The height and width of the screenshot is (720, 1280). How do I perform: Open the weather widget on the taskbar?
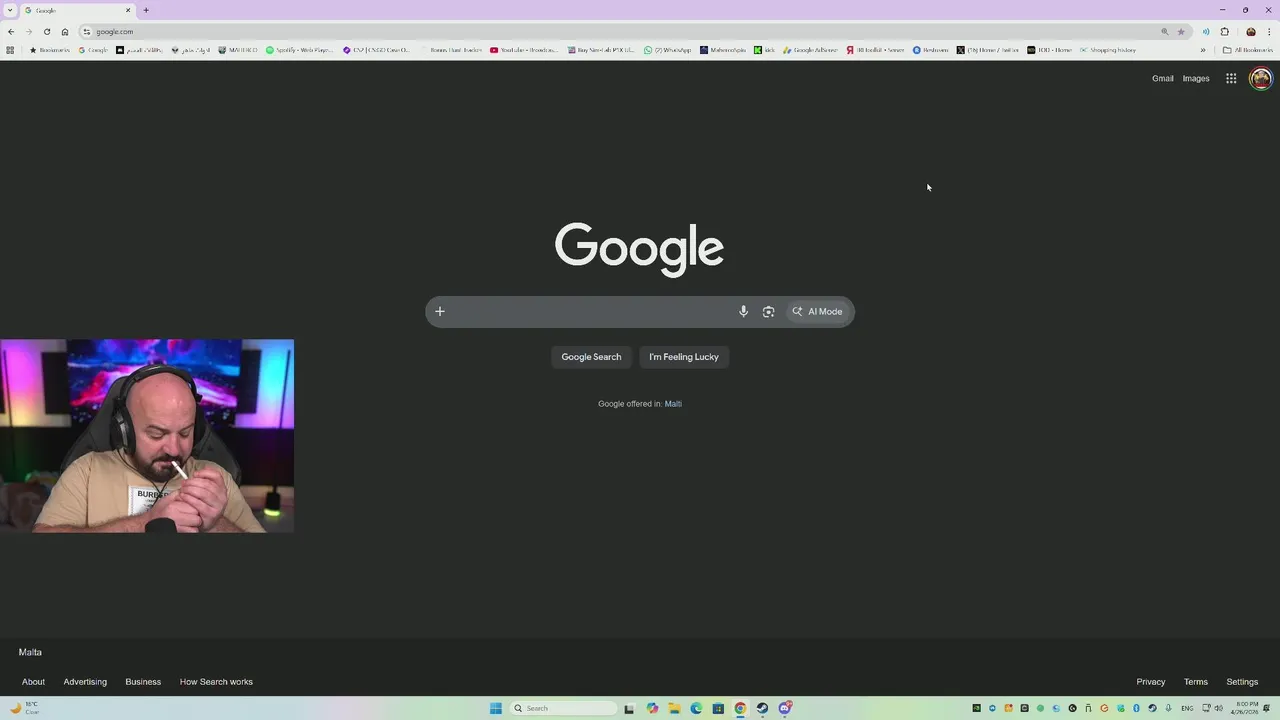tap(24, 708)
